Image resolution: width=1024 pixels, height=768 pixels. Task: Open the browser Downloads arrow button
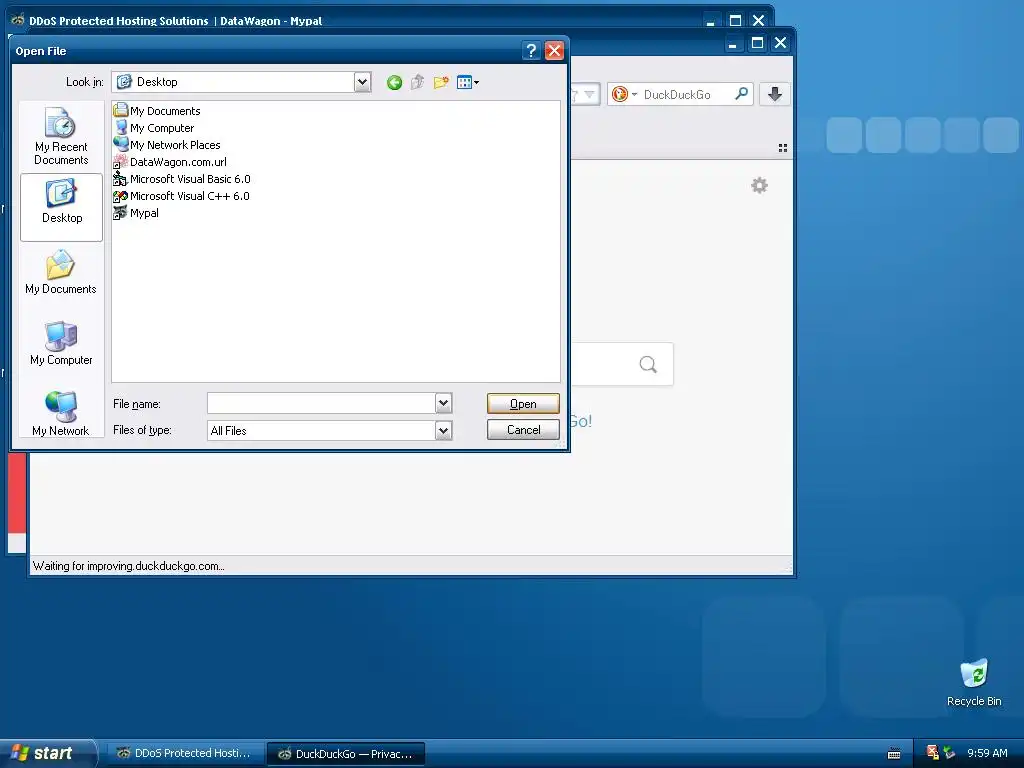click(775, 94)
